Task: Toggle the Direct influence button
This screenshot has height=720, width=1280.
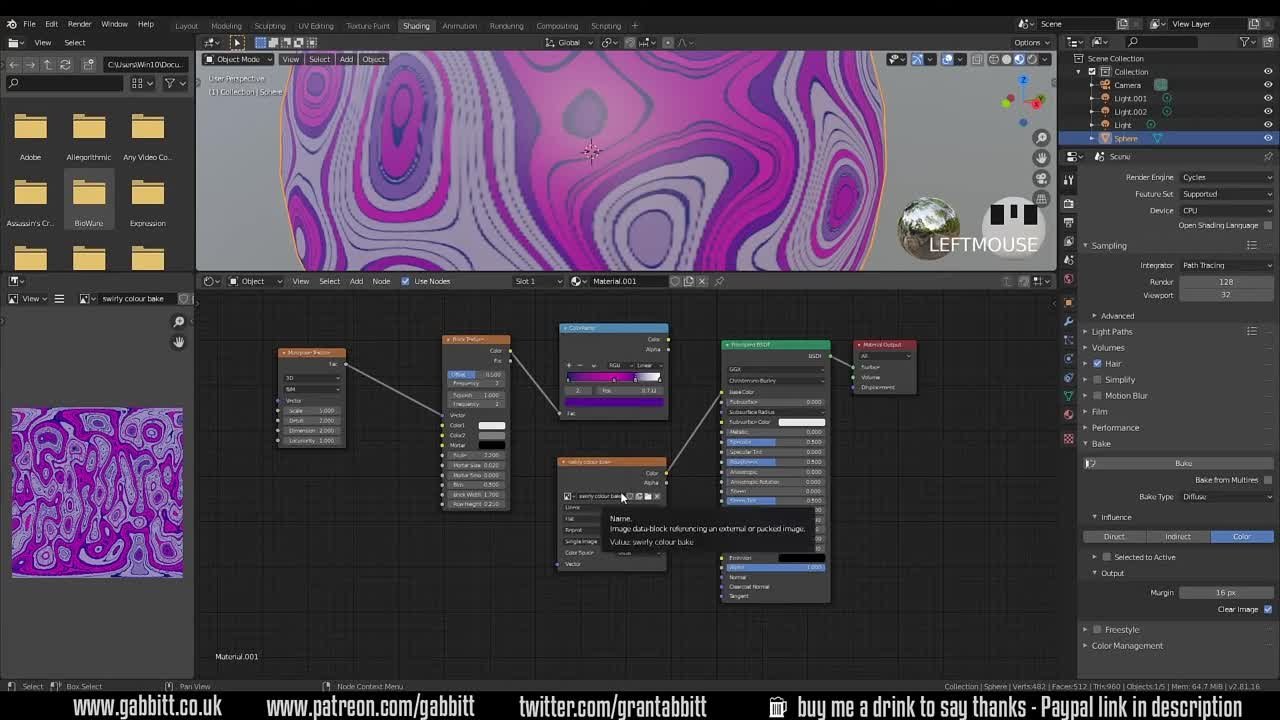Action: click(x=1114, y=536)
